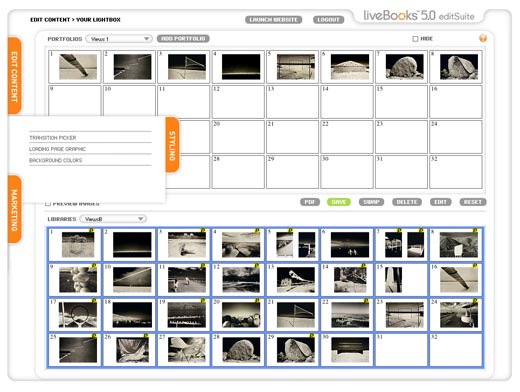
Task: Select library thumbnail 15
Action: point(394,280)
